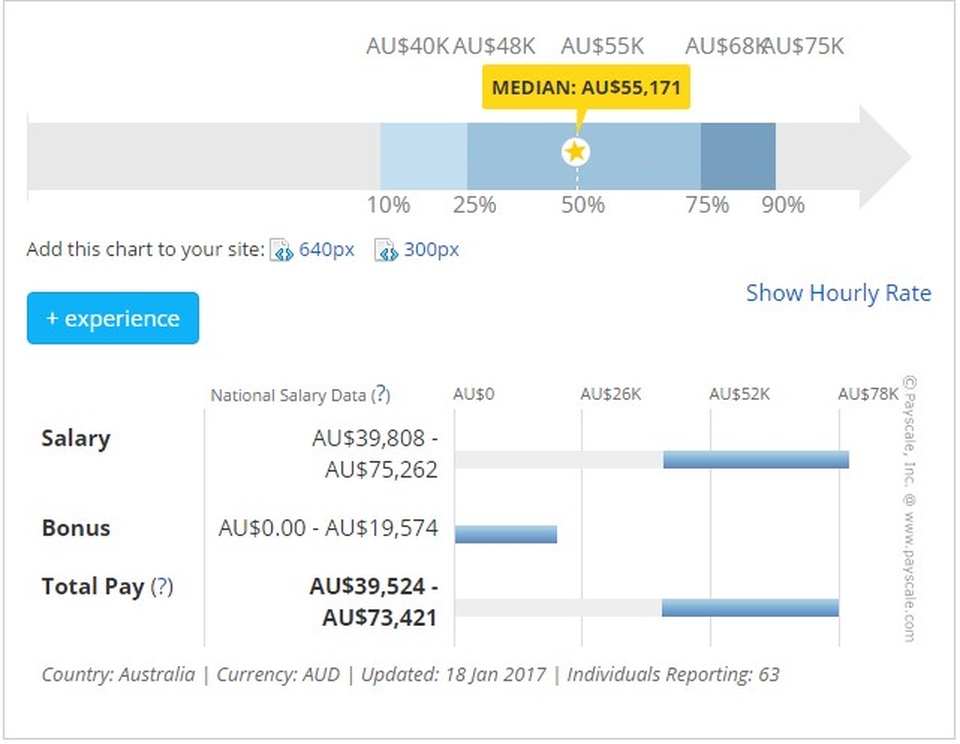Open National Salary Data help question mark
This screenshot has width=960, height=744.
click(381, 395)
